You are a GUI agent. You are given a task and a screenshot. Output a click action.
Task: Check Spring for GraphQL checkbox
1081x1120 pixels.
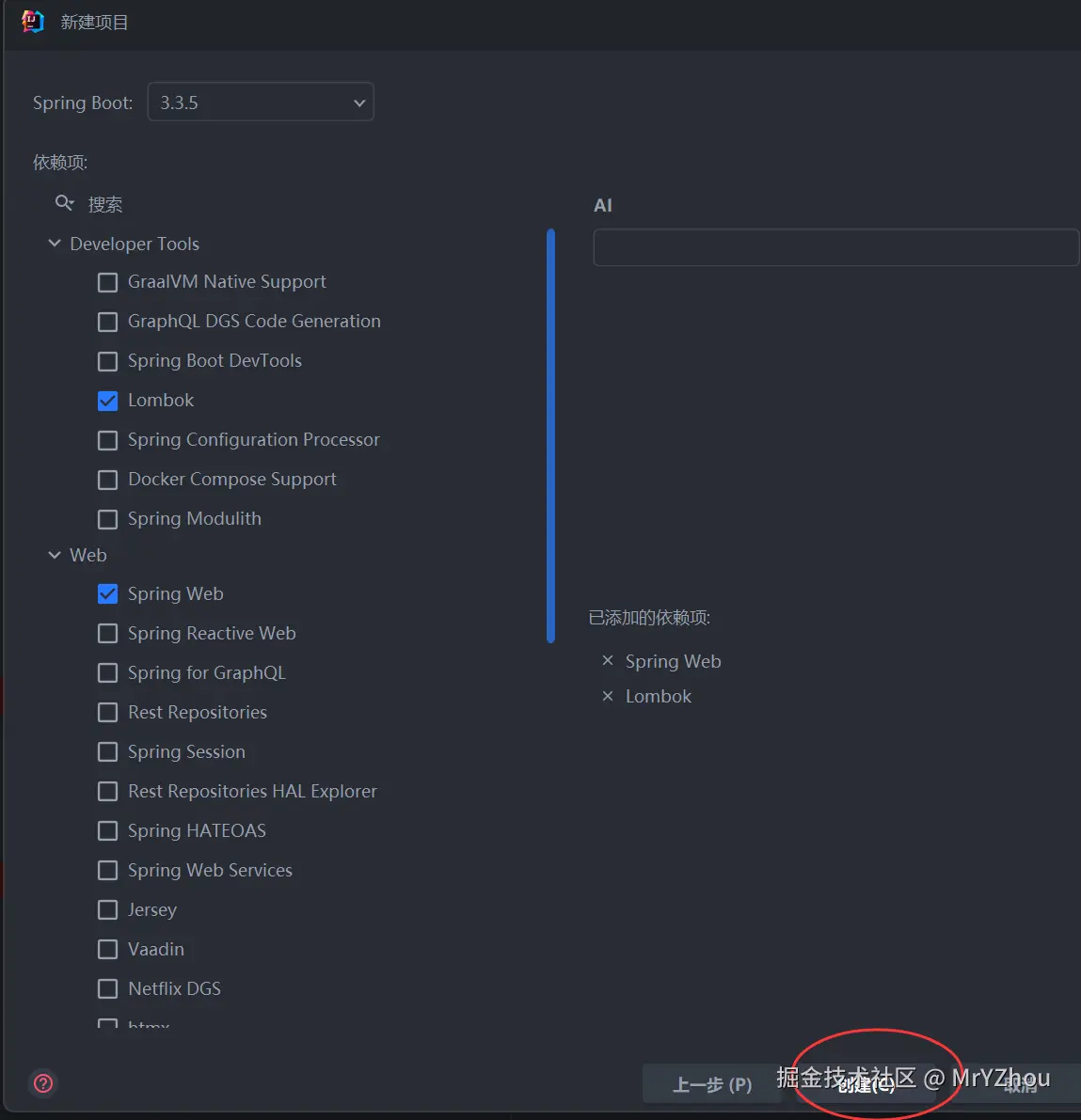(108, 673)
